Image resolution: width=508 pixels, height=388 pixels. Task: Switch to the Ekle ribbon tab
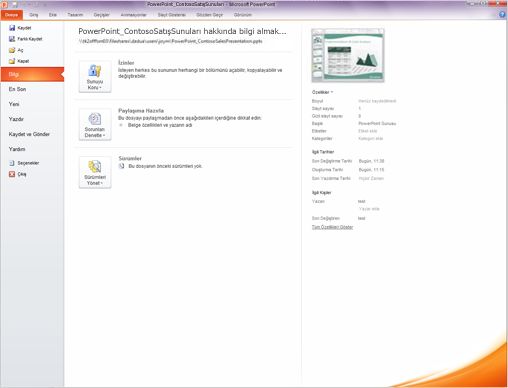click(53, 15)
